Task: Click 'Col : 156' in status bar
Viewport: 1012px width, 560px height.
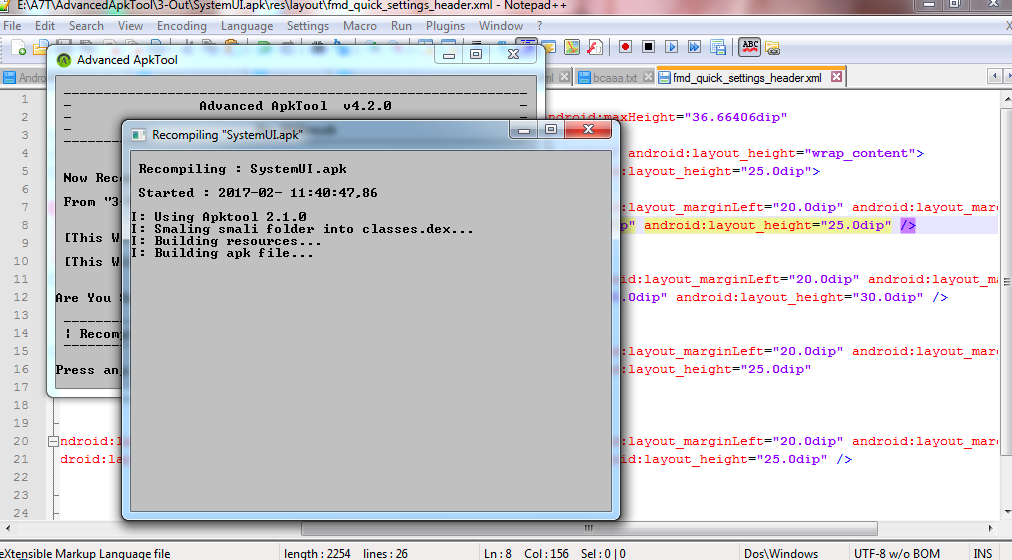Action: 546,554
